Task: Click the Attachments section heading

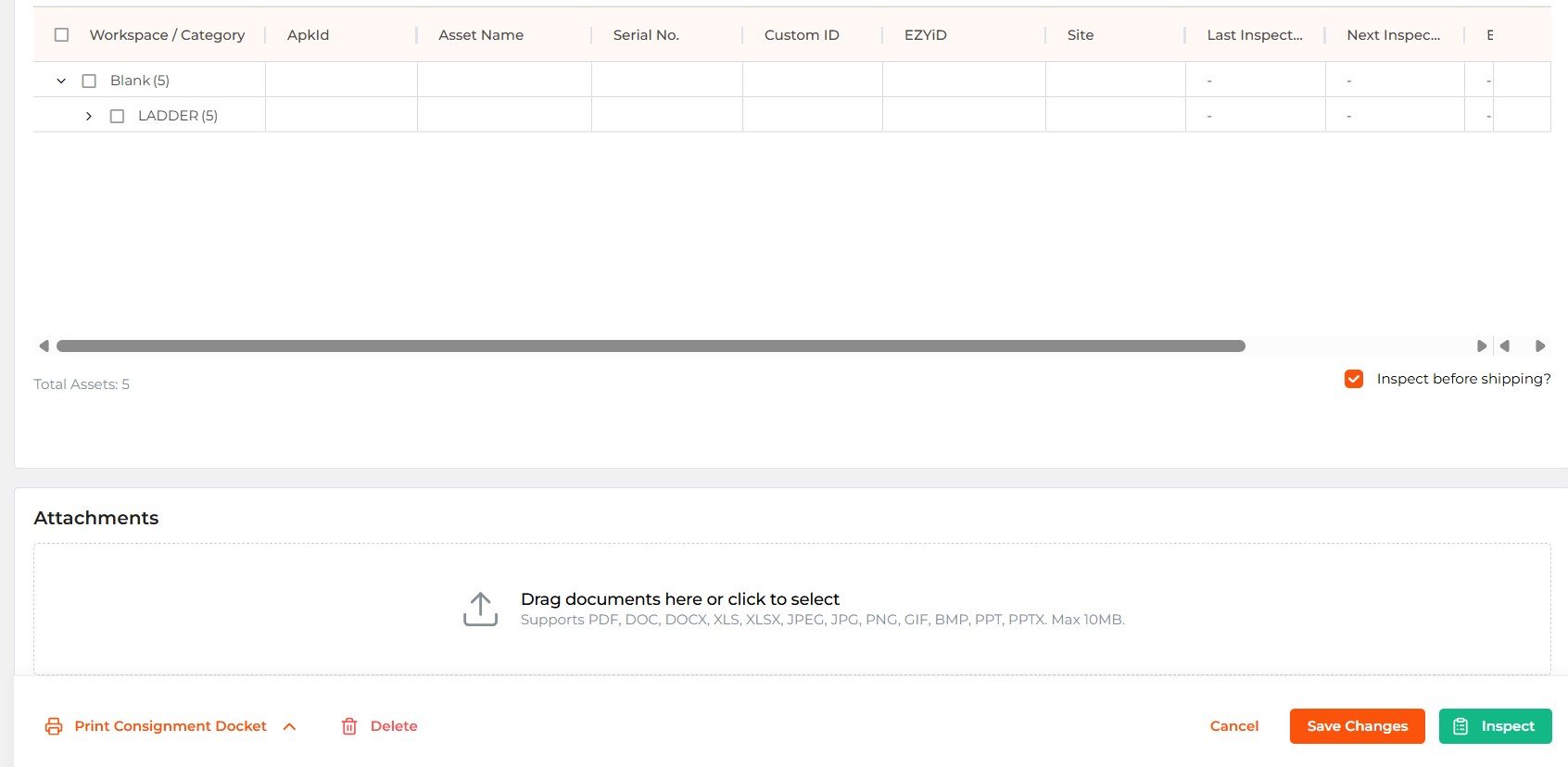Action: [96, 518]
